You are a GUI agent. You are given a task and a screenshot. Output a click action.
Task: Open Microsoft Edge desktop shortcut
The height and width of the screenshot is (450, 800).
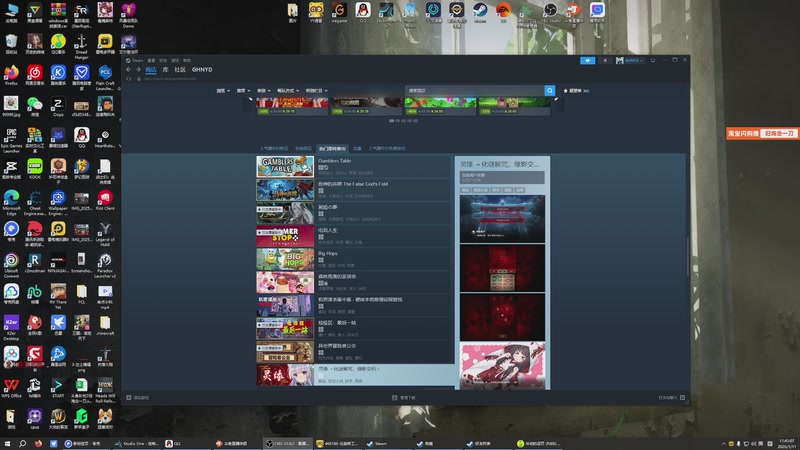(11, 203)
